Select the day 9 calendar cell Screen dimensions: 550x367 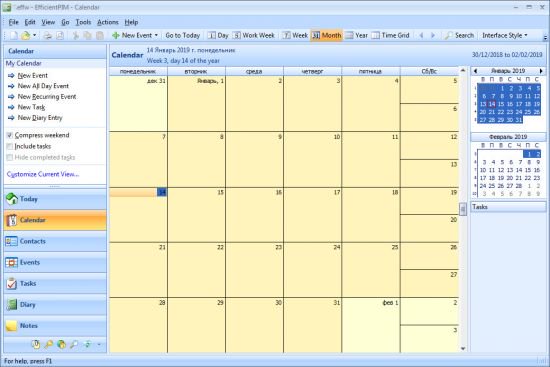click(254, 159)
